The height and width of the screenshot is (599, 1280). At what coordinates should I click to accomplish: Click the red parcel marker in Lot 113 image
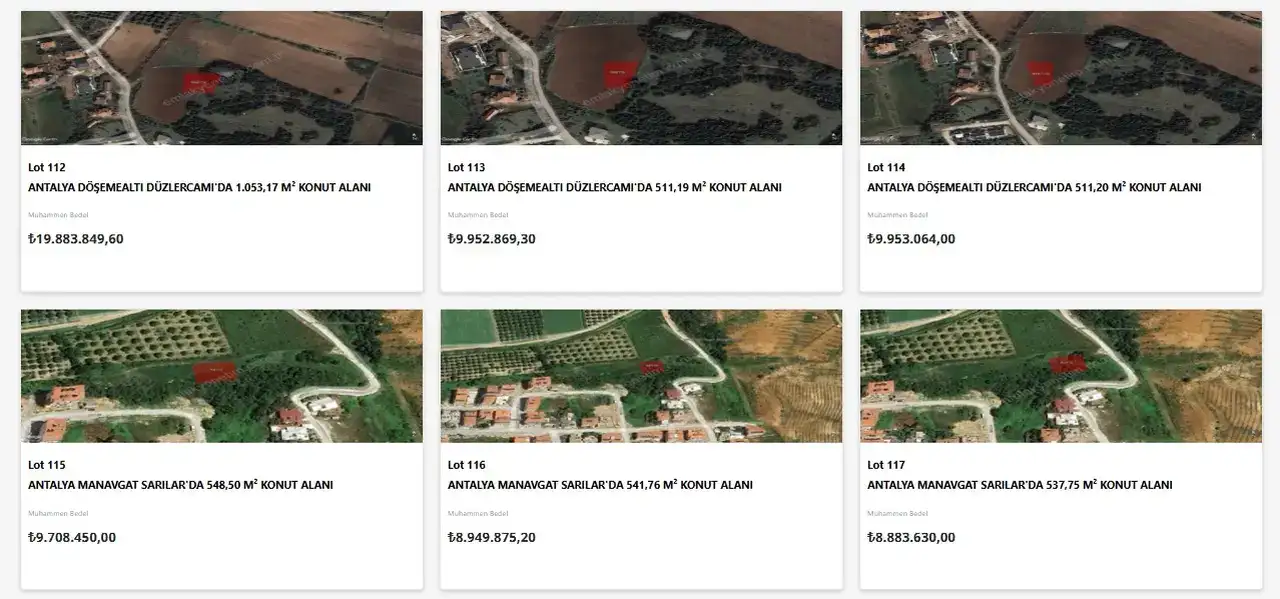(618, 72)
